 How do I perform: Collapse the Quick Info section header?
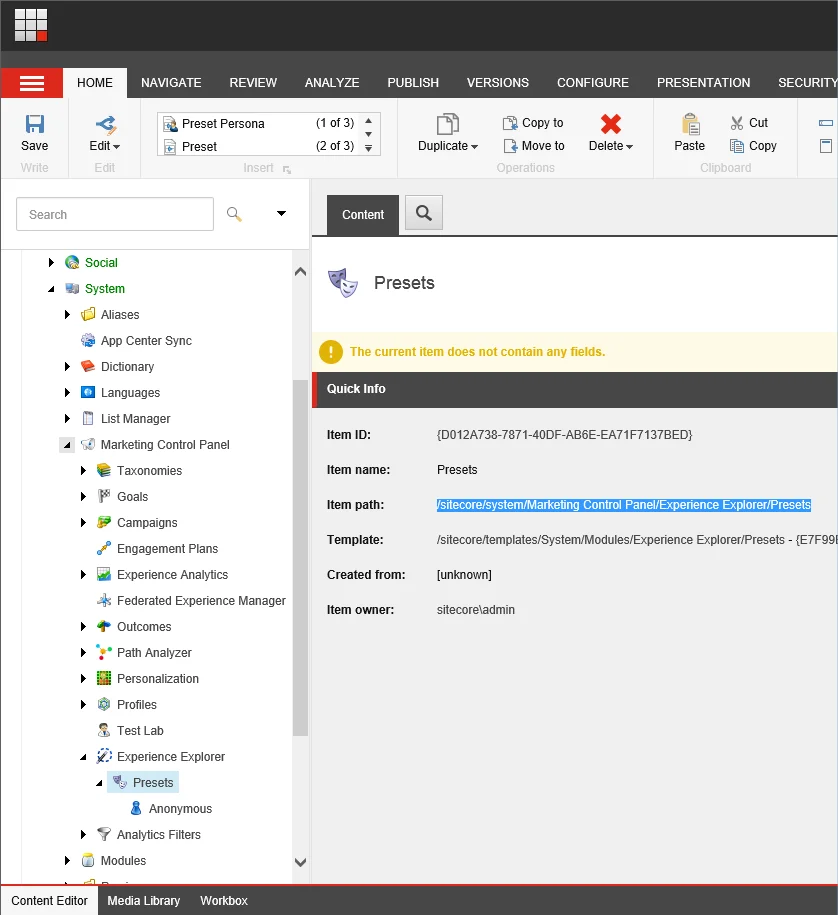pos(575,389)
